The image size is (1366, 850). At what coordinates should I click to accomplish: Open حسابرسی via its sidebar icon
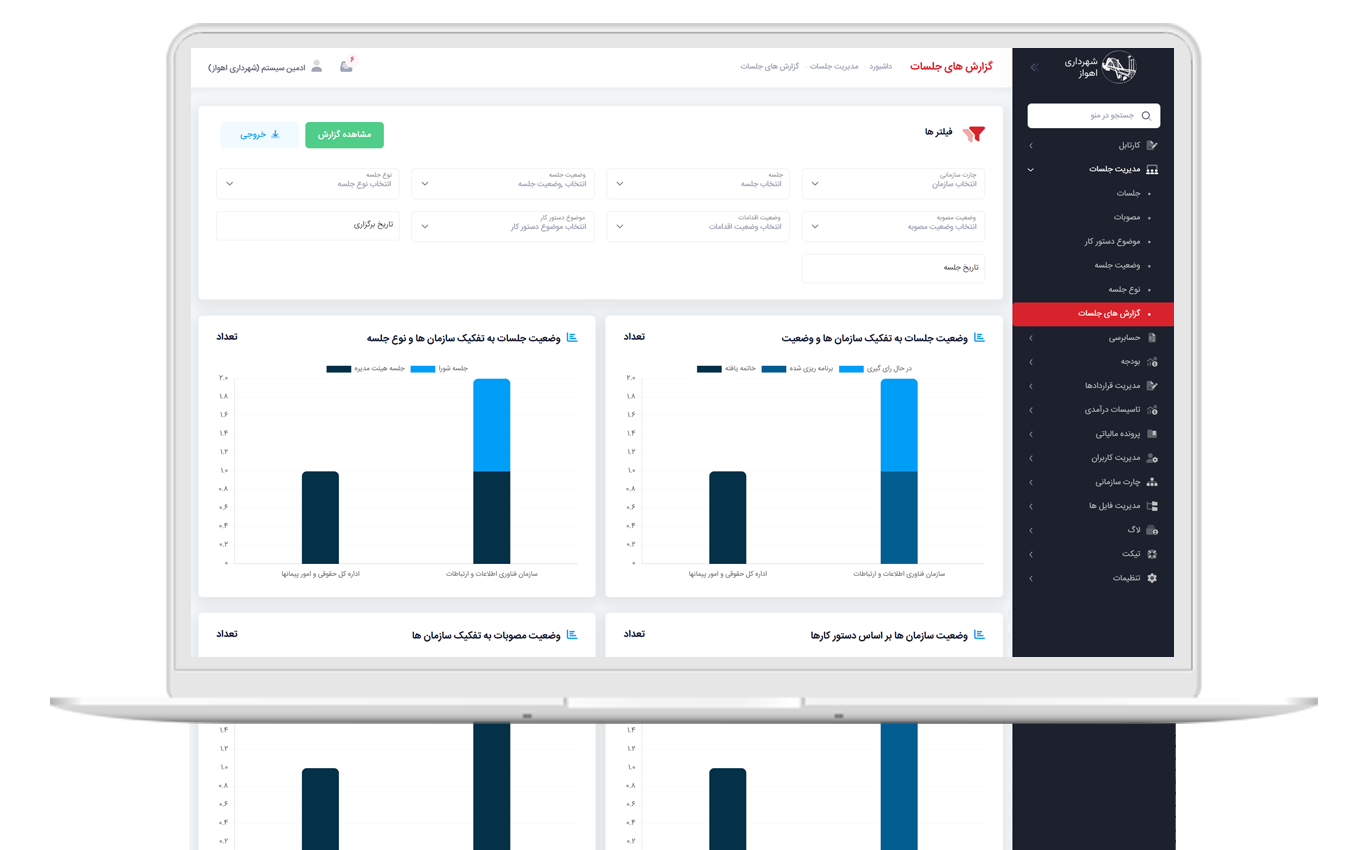[1152, 338]
